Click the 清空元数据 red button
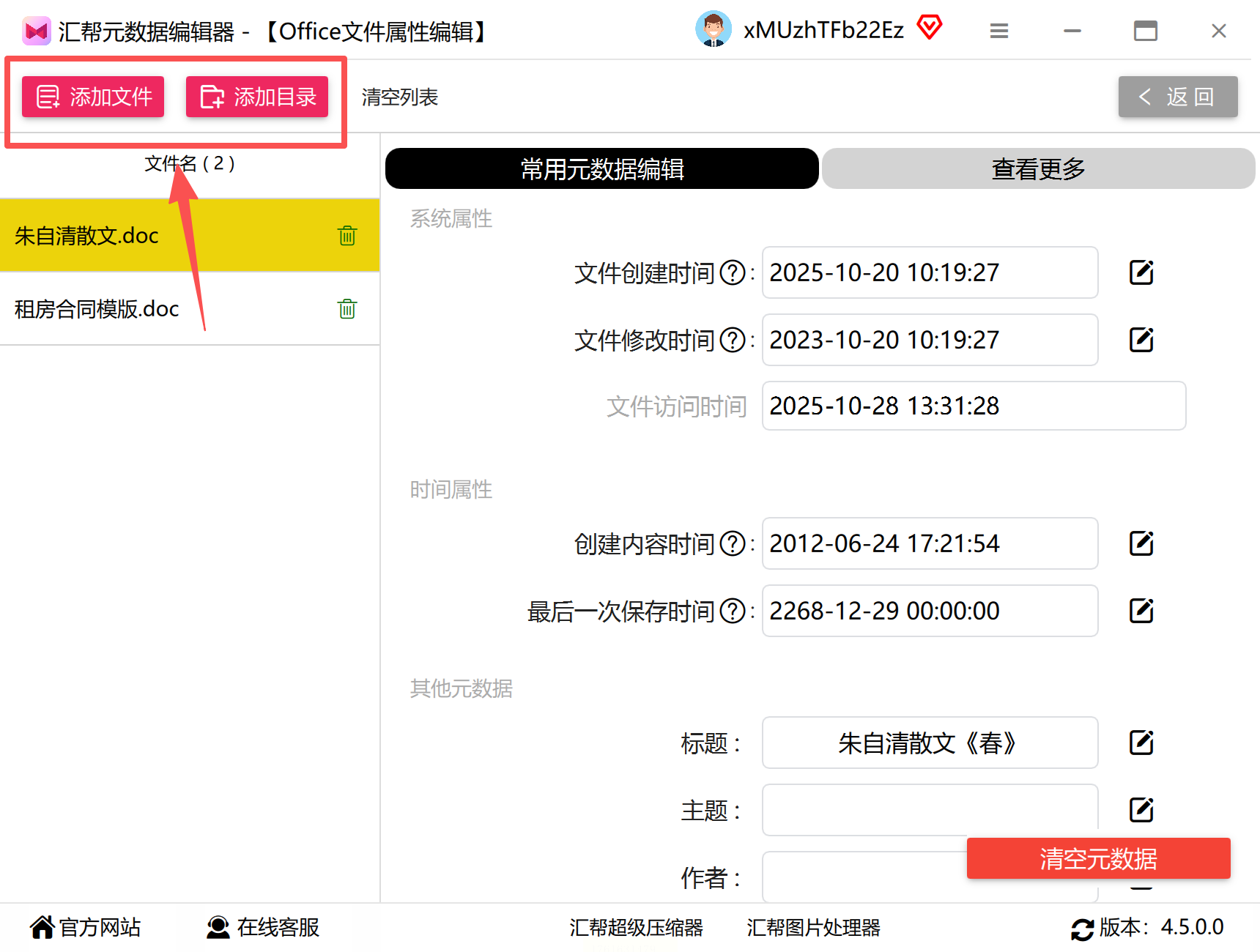The image size is (1260, 952). (x=1099, y=858)
